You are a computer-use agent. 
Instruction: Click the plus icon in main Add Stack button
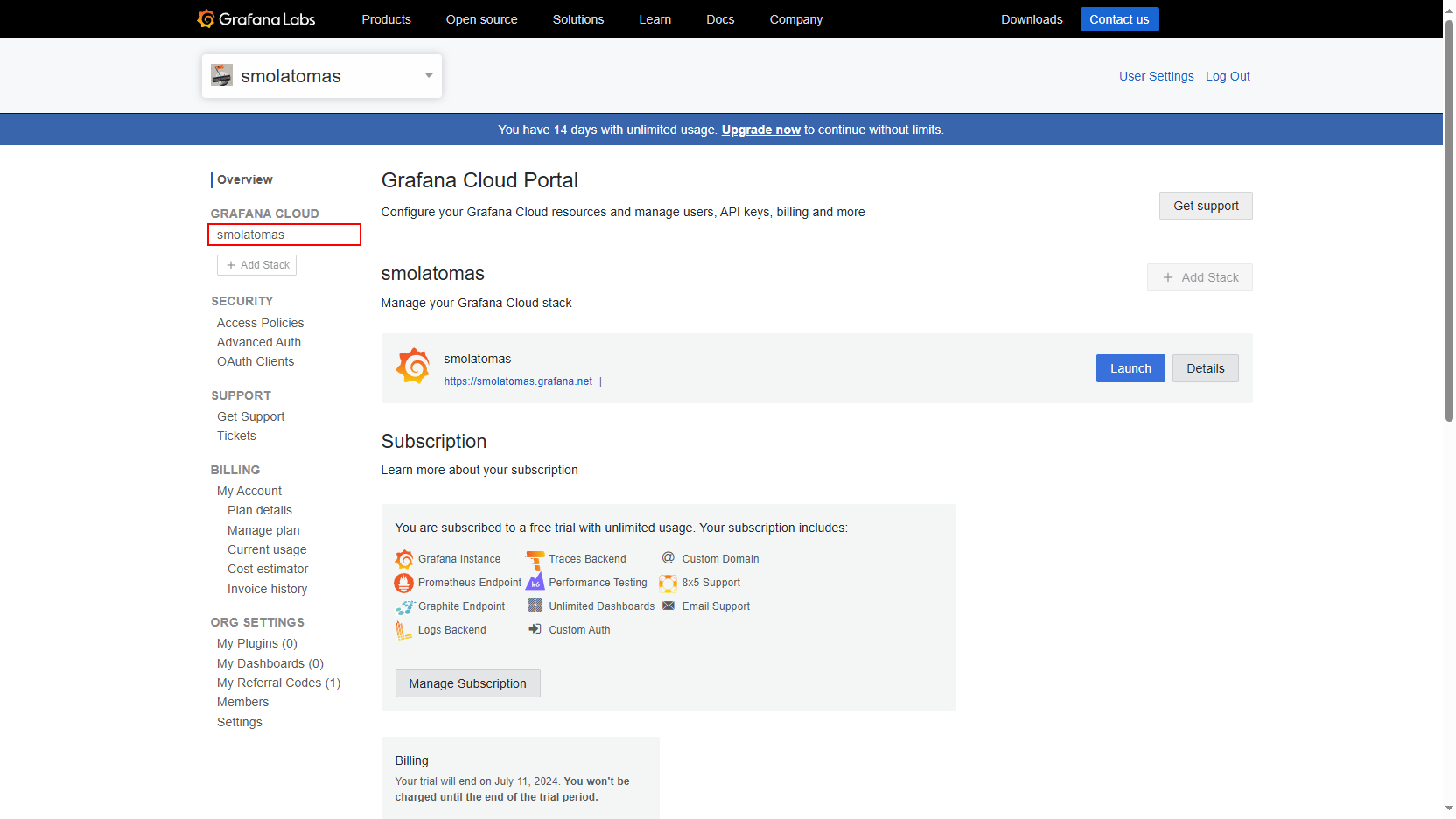[x=1168, y=277]
